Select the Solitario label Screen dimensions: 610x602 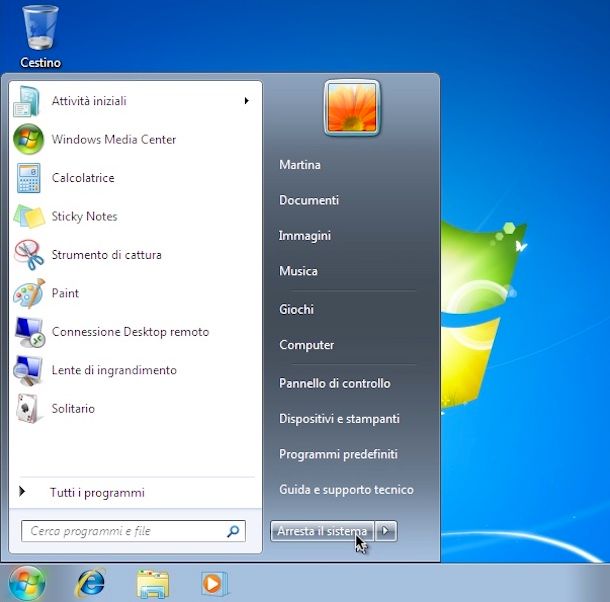pos(73,409)
